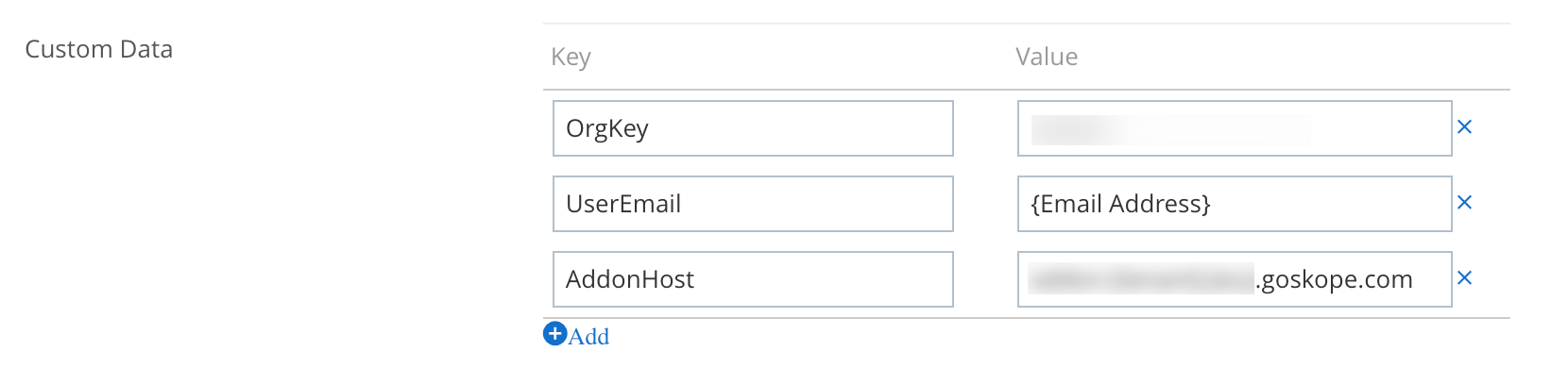
Task: Select the blurred OrgKey value field
Action: 1235,128
